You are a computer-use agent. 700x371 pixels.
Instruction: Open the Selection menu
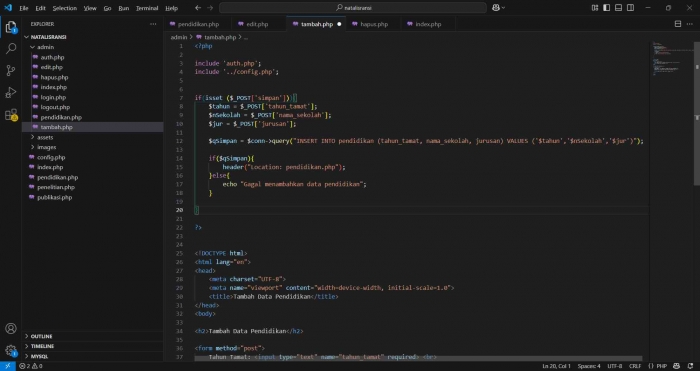click(65, 8)
